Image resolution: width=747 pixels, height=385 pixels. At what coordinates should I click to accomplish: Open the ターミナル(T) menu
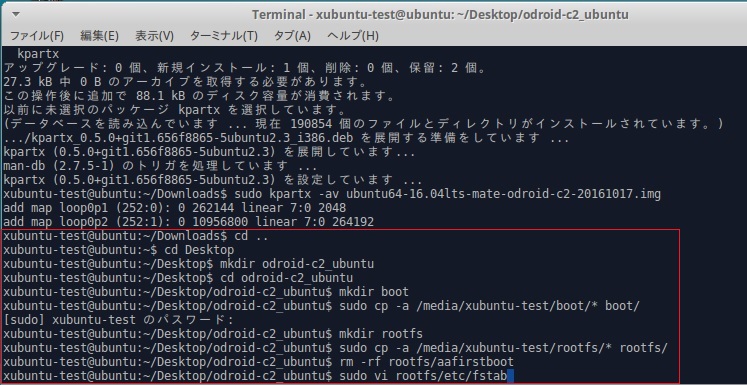224,36
